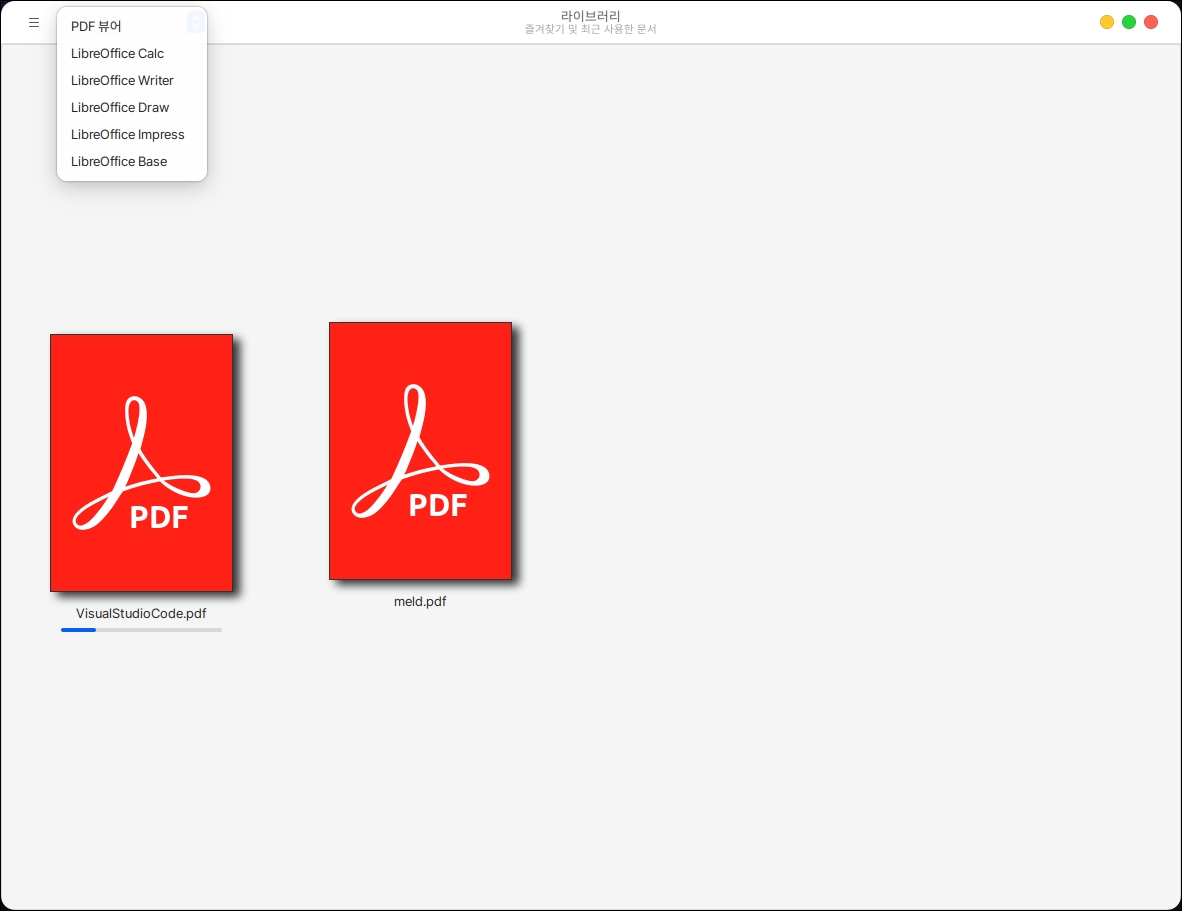Image resolution: width=1182 pixels, height=911 pixels.
Task: Select PDF 뷰어 from the dropdown list
Action: click(x=96, y=26)
